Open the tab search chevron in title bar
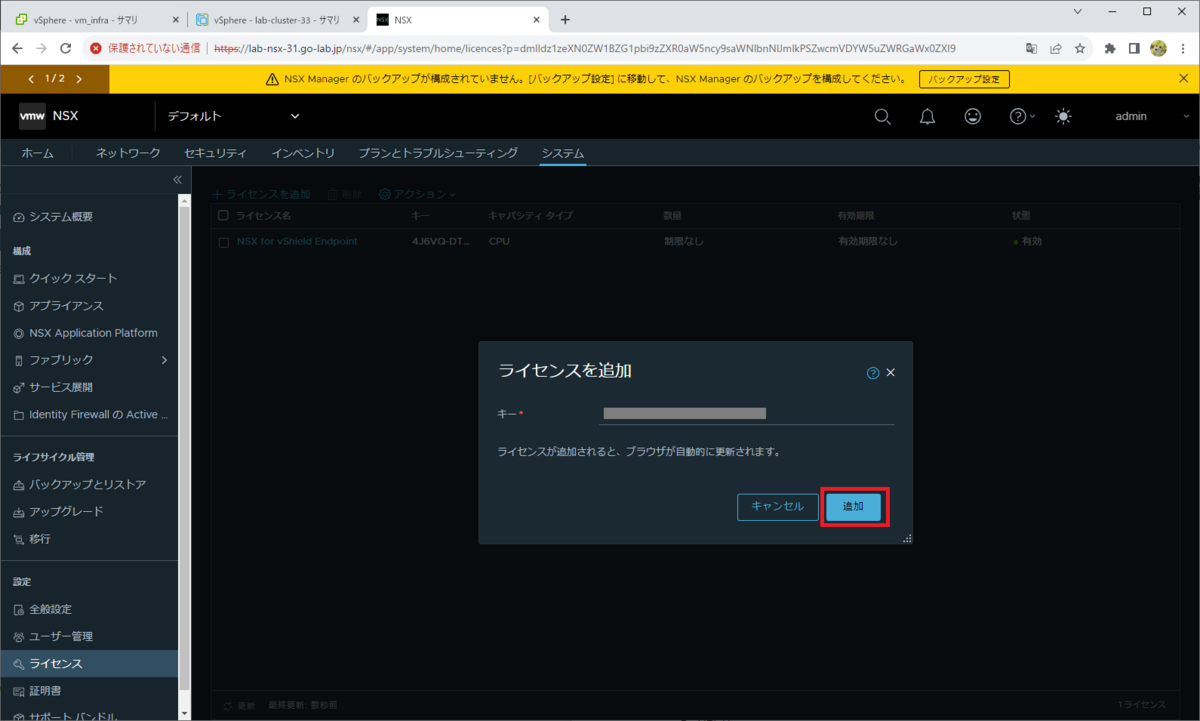This screenshot has width=1200, height=721. tap(1077, 11)
